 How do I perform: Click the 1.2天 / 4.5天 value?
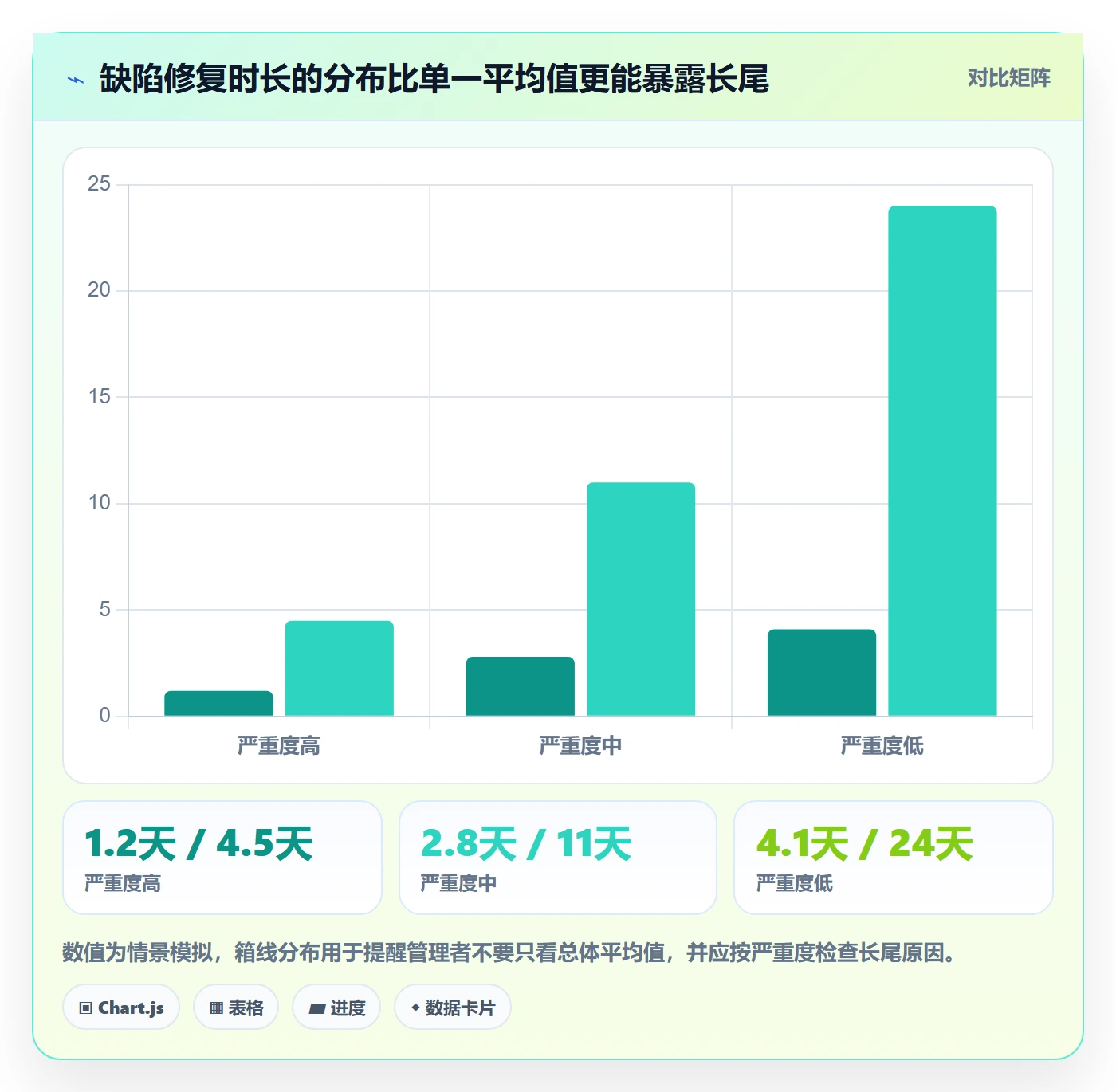pos(198,843)
